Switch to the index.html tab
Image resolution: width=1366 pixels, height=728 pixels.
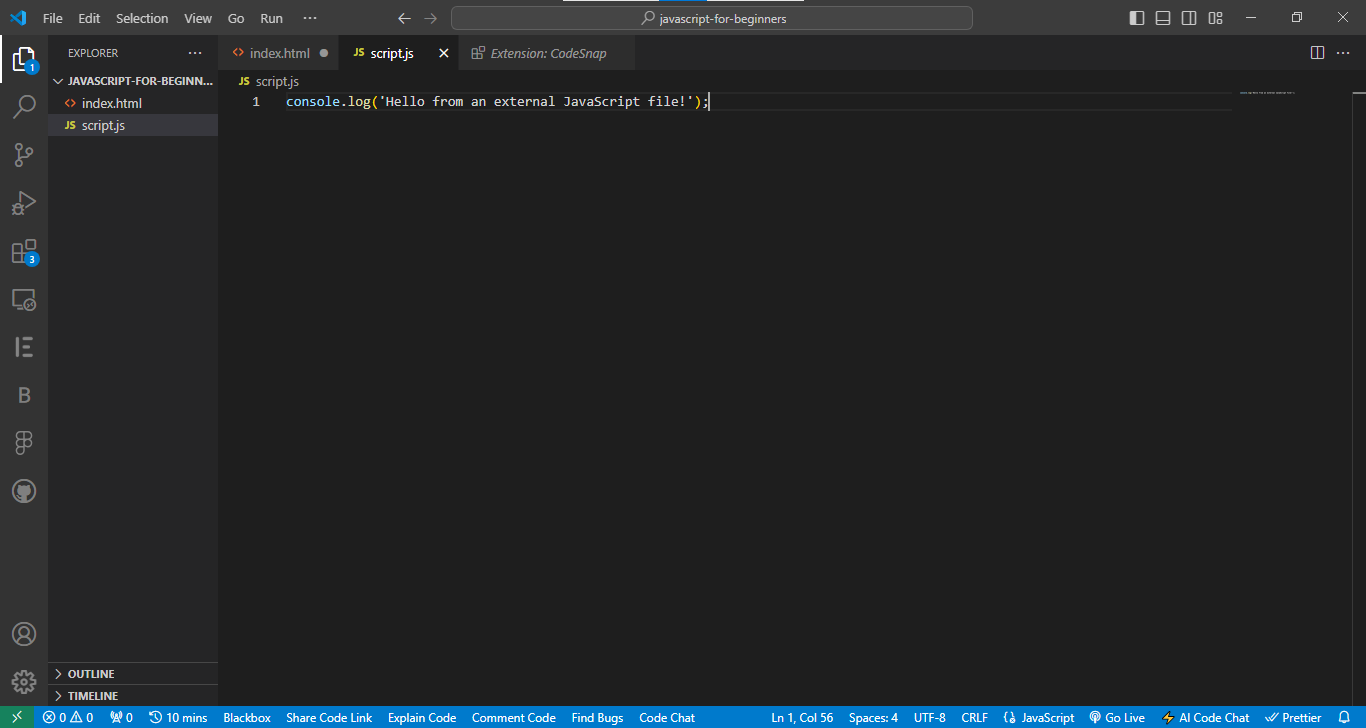point(279,53)
